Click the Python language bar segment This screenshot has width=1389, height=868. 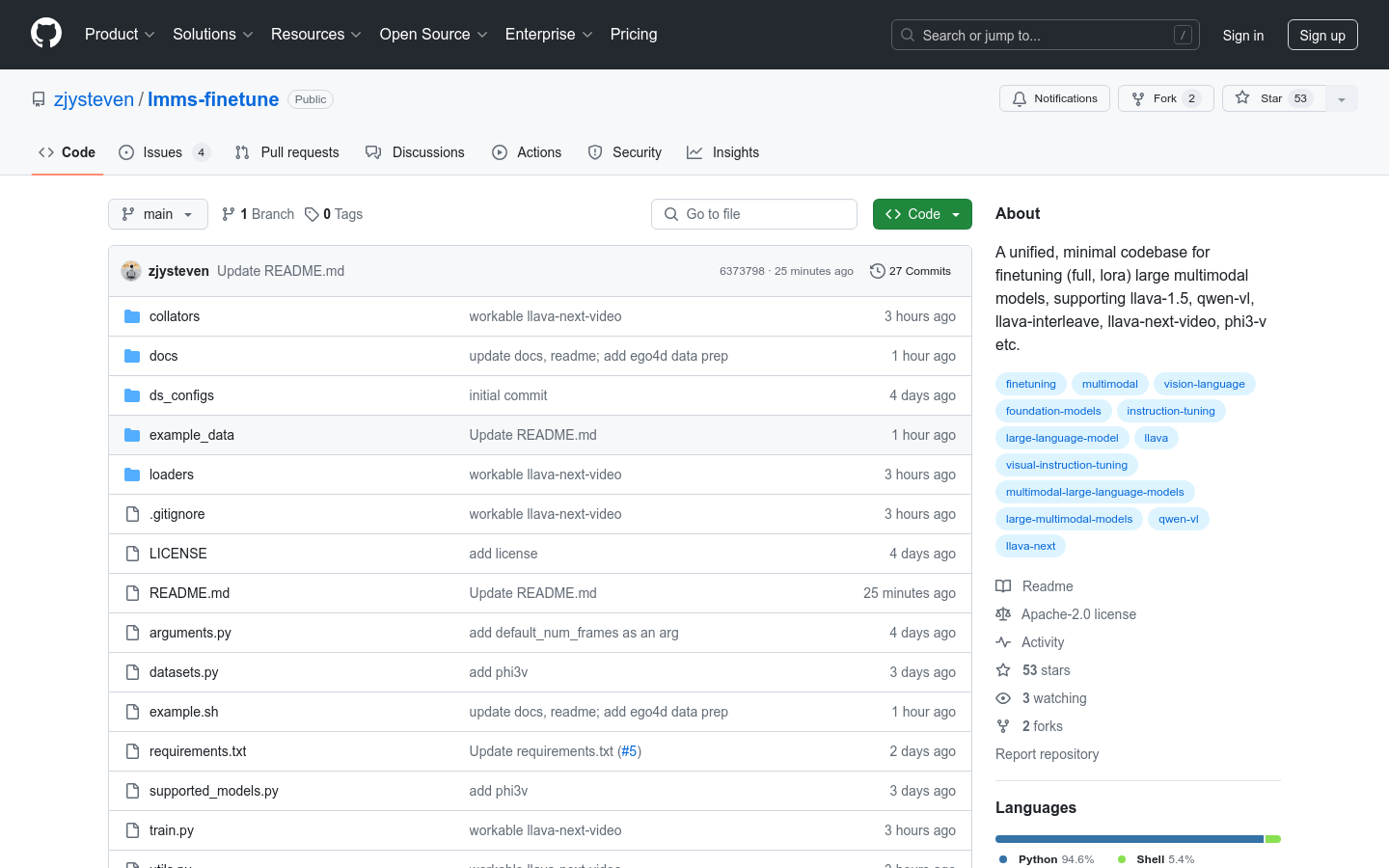click(1130, 839)
